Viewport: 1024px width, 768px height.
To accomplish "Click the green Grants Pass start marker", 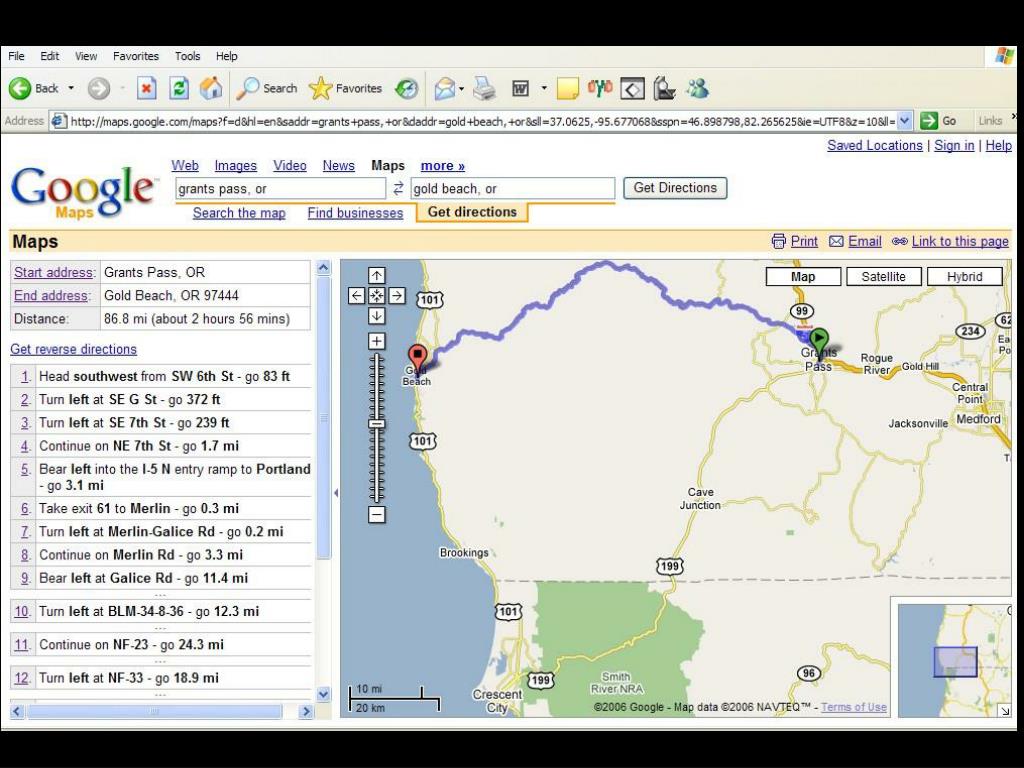I will [x=818, y=342].
